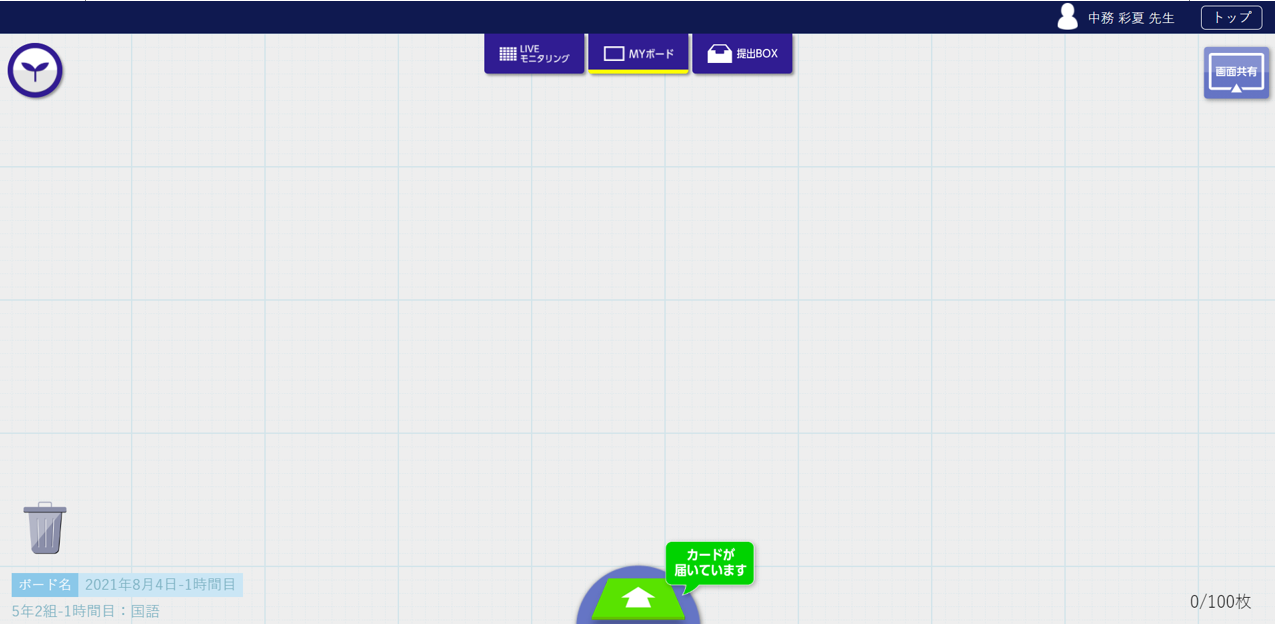Click the green up-arrow card tray
1277x624 pixels.
(x=638, y=599)
